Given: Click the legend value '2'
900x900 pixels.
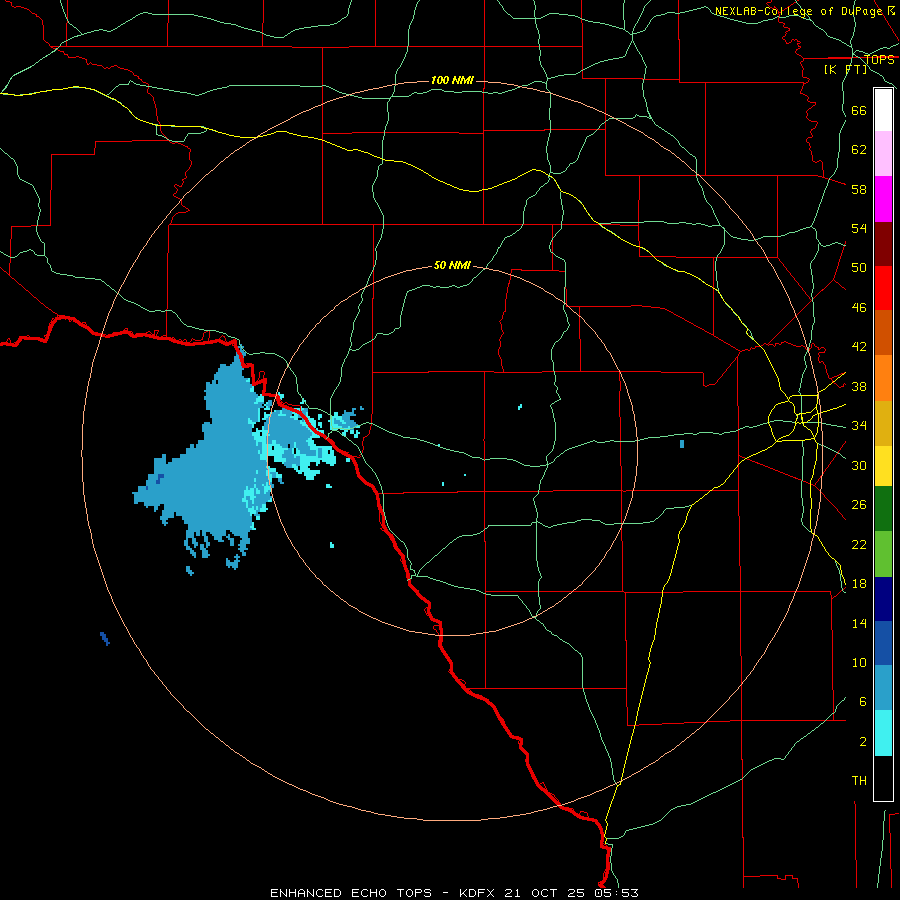Looking at the screenshot, I should [863, 742].
